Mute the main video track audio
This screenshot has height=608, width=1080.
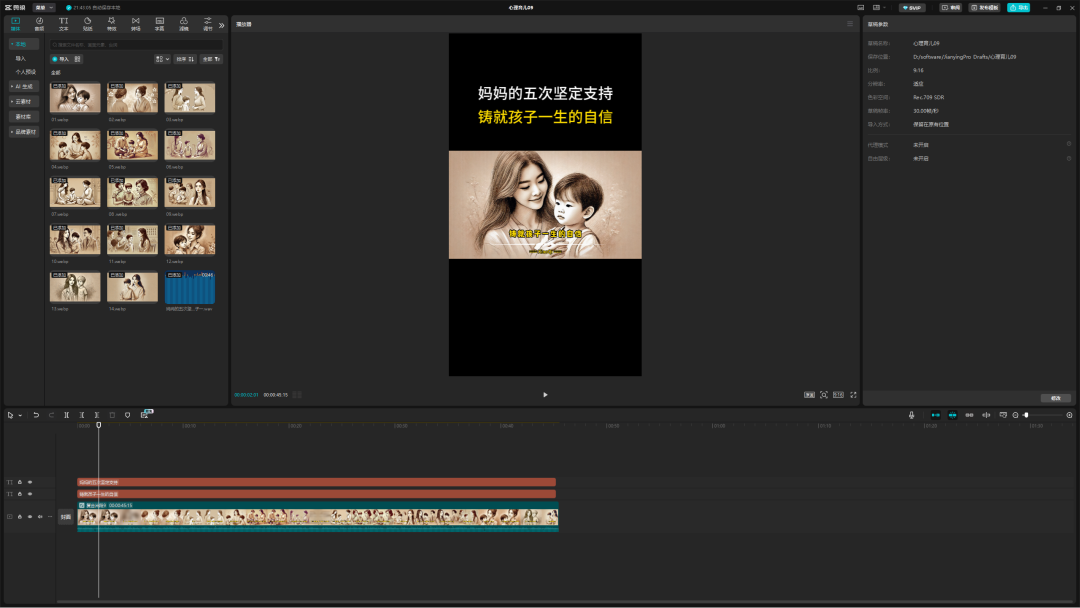tap(40, 516)
